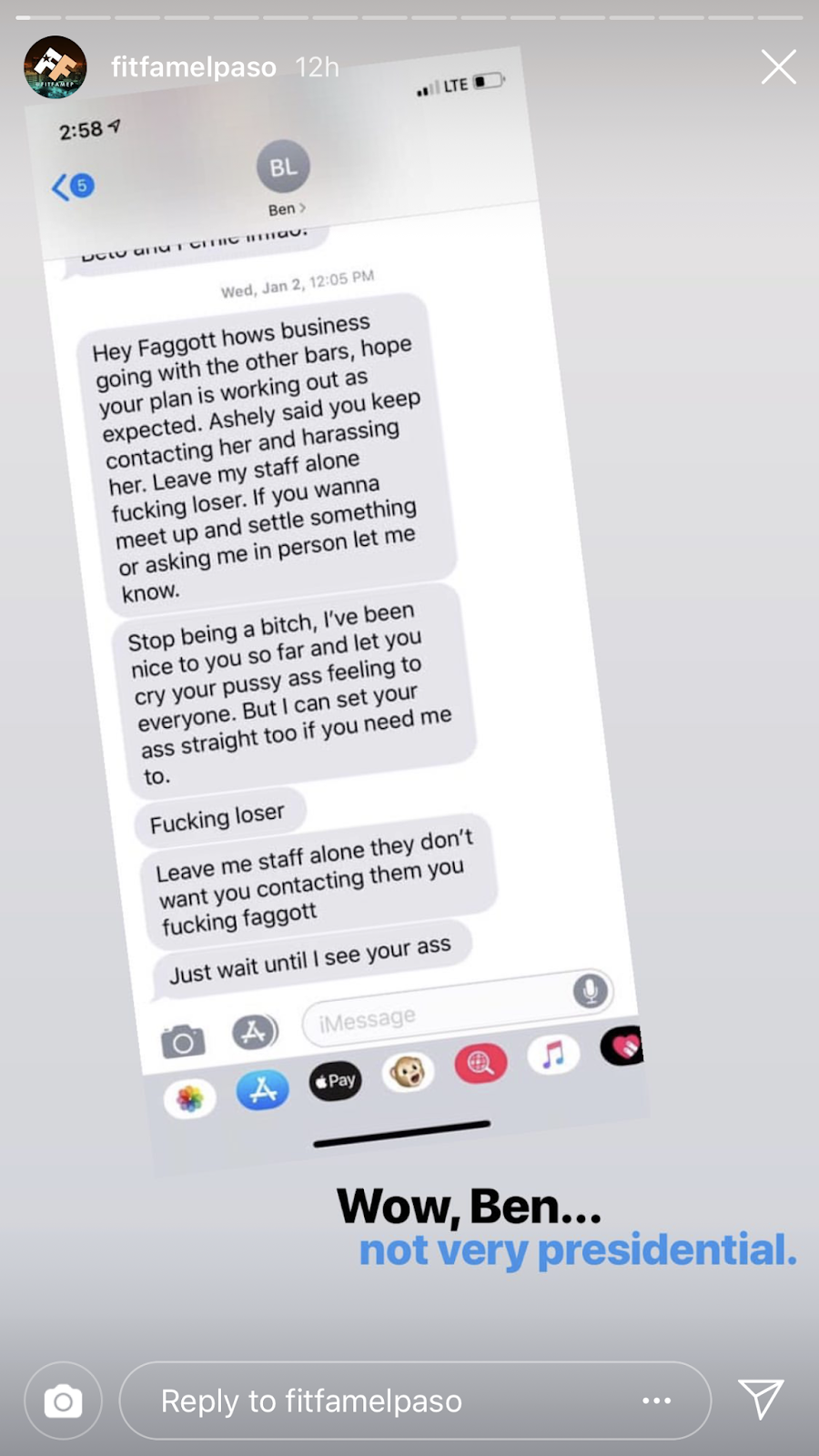Open the iMessage camera icon
819x1456 pixels.
point(183,1041)
